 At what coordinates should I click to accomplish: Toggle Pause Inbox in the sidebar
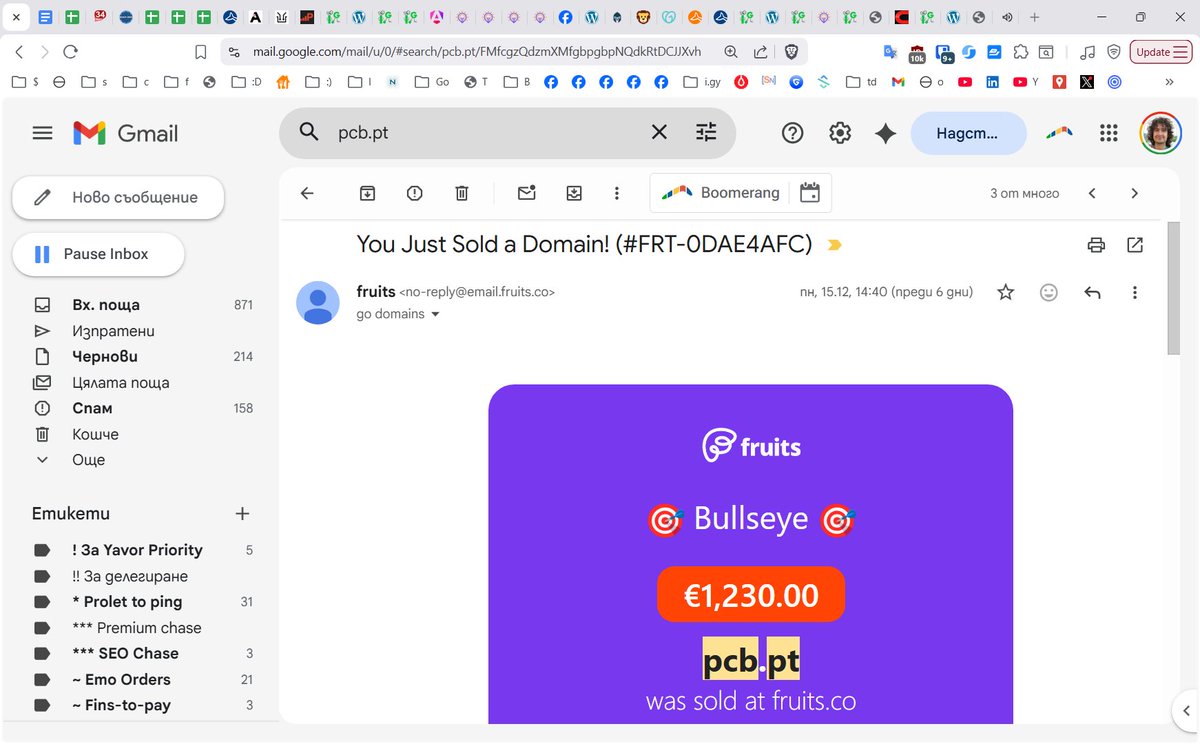tap(98, 254)
